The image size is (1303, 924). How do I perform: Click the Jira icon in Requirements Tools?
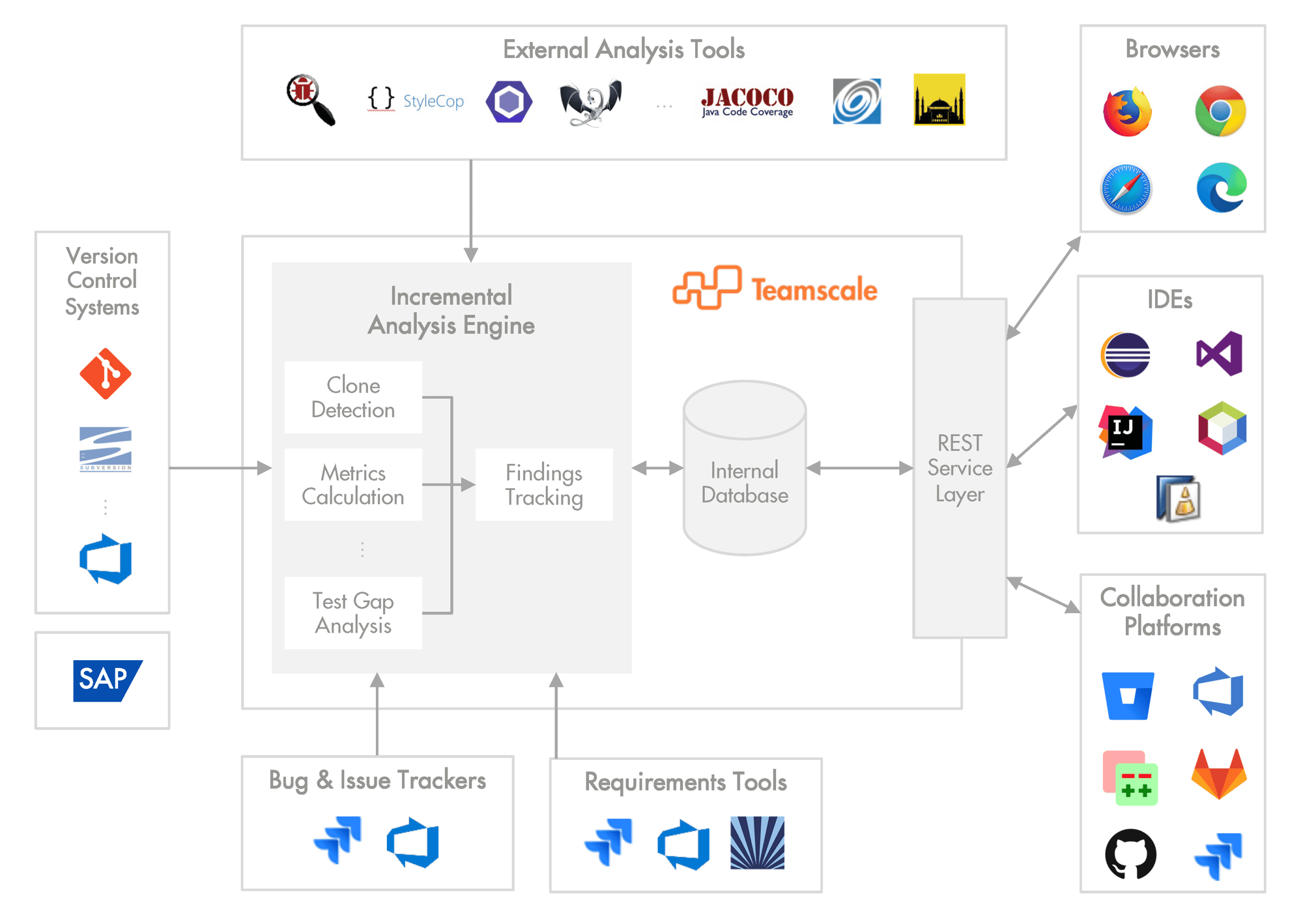(x=609, y=843)
